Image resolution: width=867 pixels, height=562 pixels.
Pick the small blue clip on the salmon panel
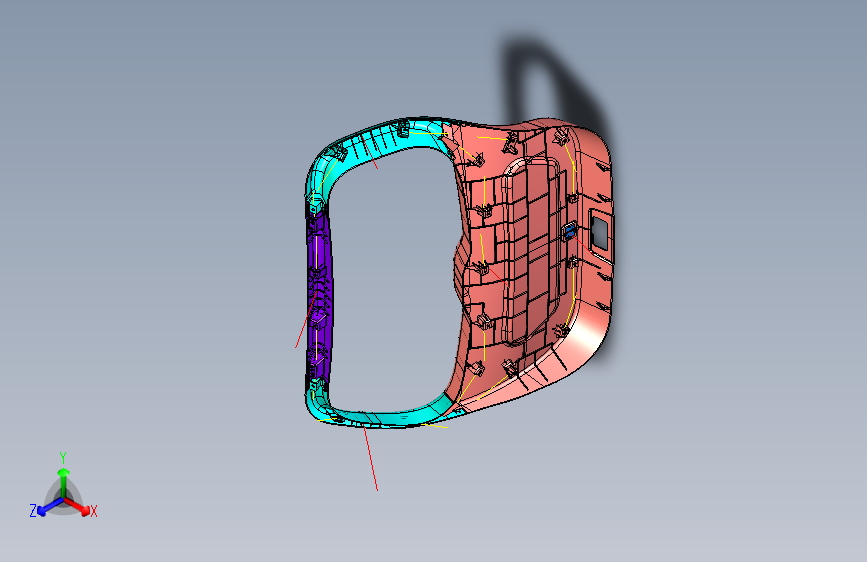click(570, 230)
